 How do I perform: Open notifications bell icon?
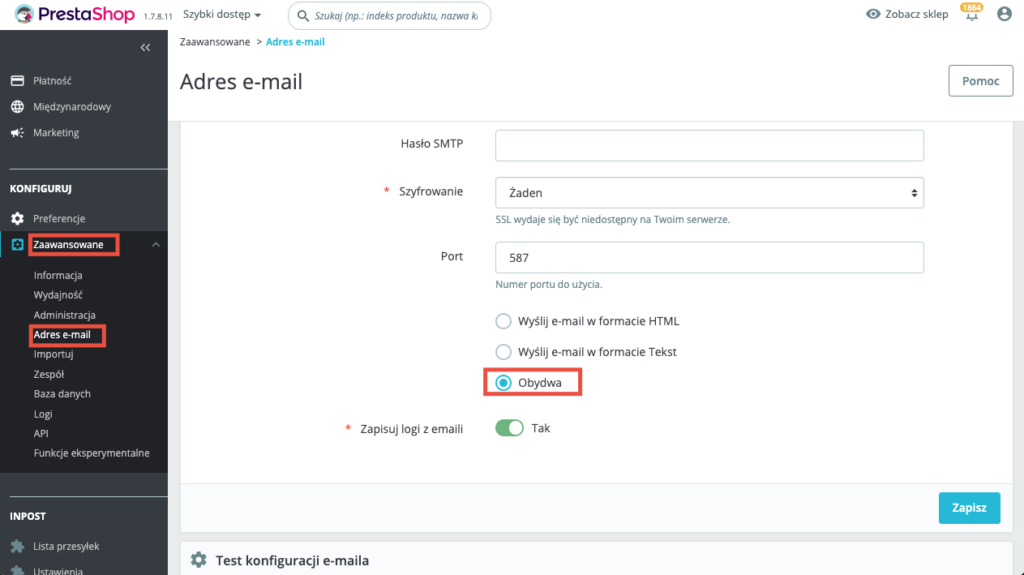[972, 15]
